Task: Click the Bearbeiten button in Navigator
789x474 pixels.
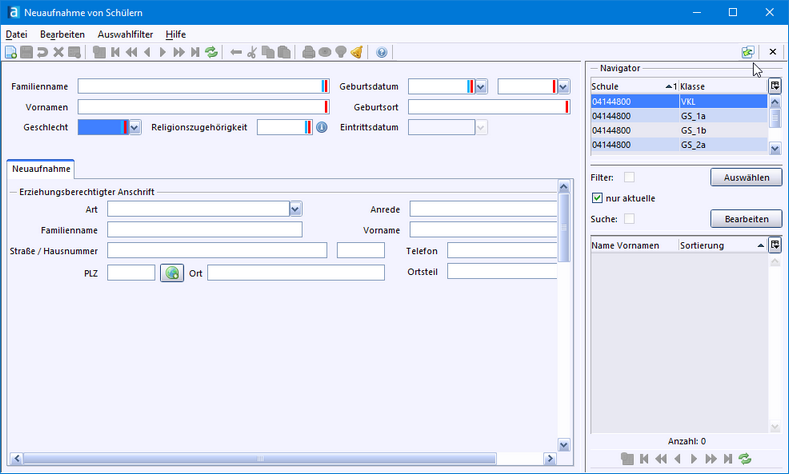Action: (x=745, y=218)
